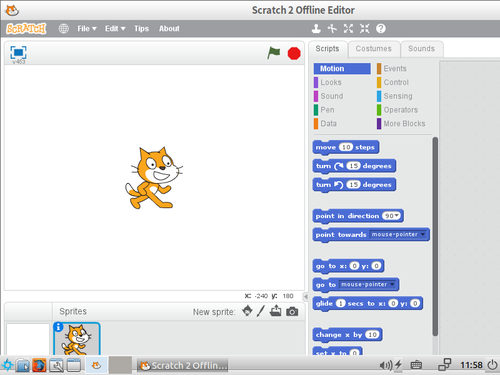Select the Events block category
Screen dimensions: 500x375
(x=392, y=69)
